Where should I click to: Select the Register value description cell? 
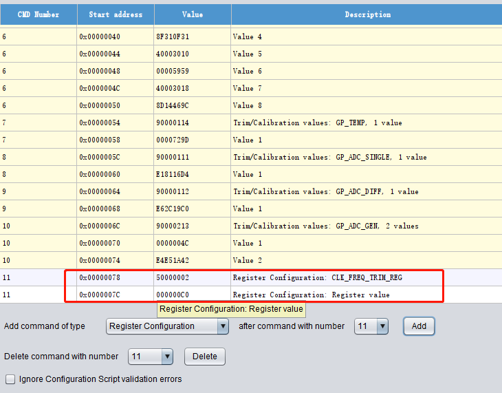[x=366, y=295]
